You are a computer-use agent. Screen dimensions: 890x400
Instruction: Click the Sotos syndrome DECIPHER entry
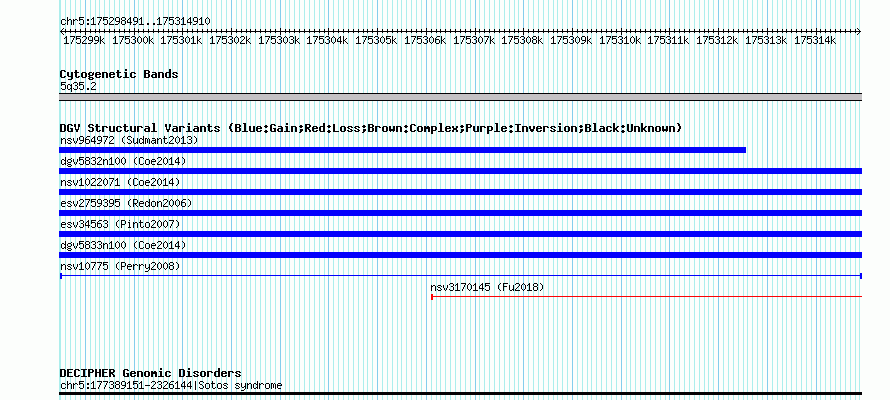click(171, 386)
